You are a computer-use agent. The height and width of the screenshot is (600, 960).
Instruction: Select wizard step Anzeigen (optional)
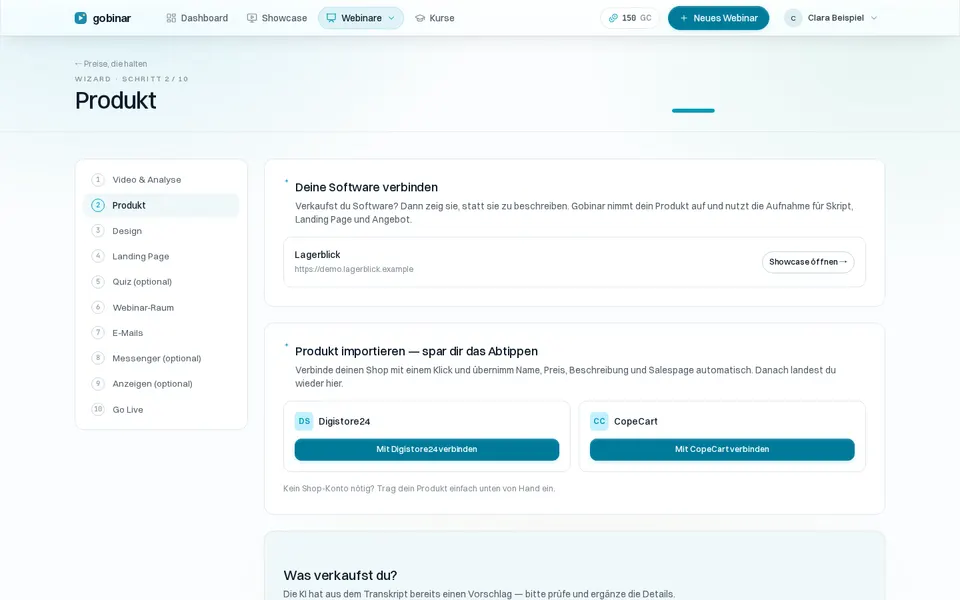[161, 384]
